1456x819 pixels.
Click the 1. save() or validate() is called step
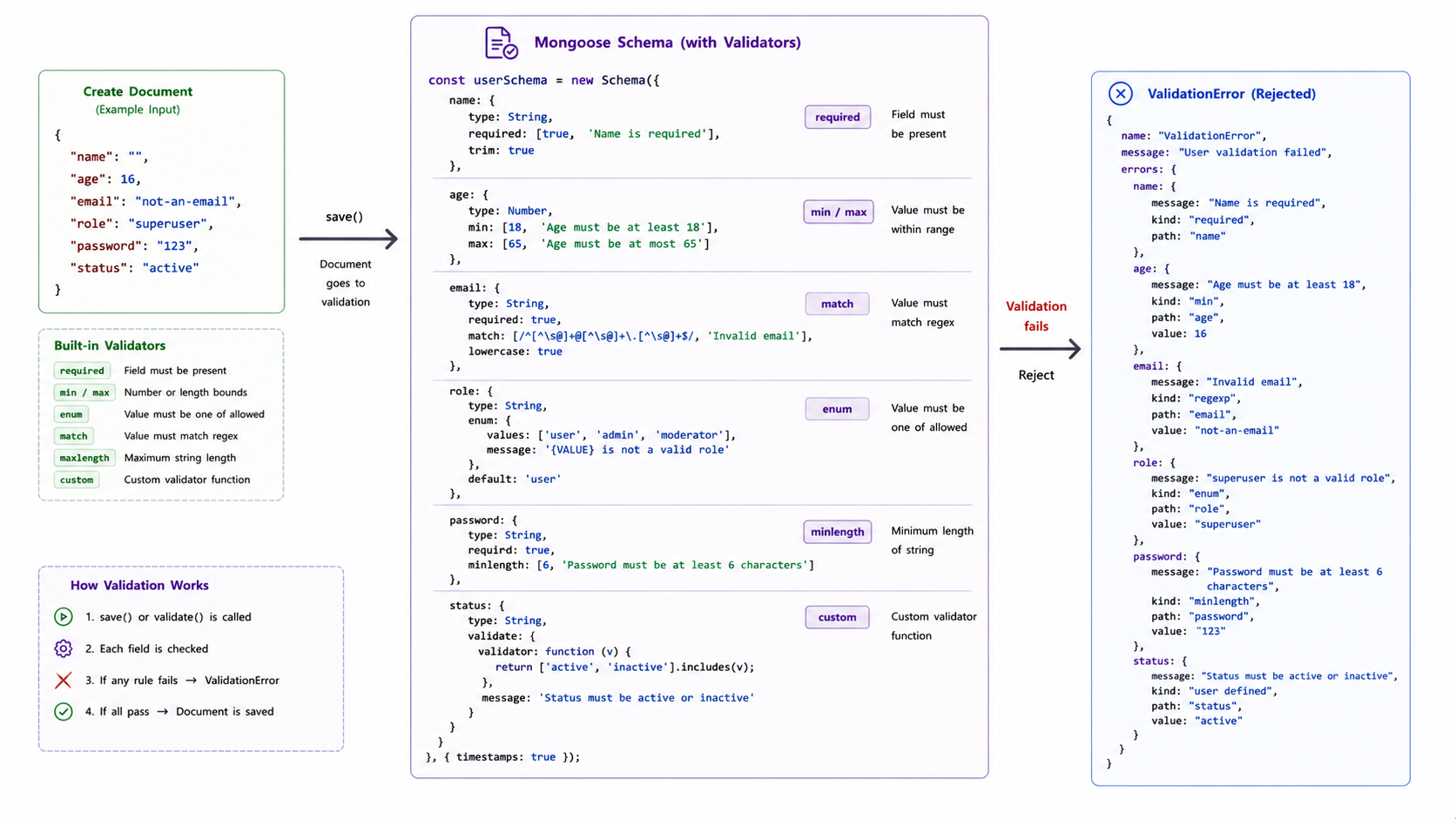168,617
